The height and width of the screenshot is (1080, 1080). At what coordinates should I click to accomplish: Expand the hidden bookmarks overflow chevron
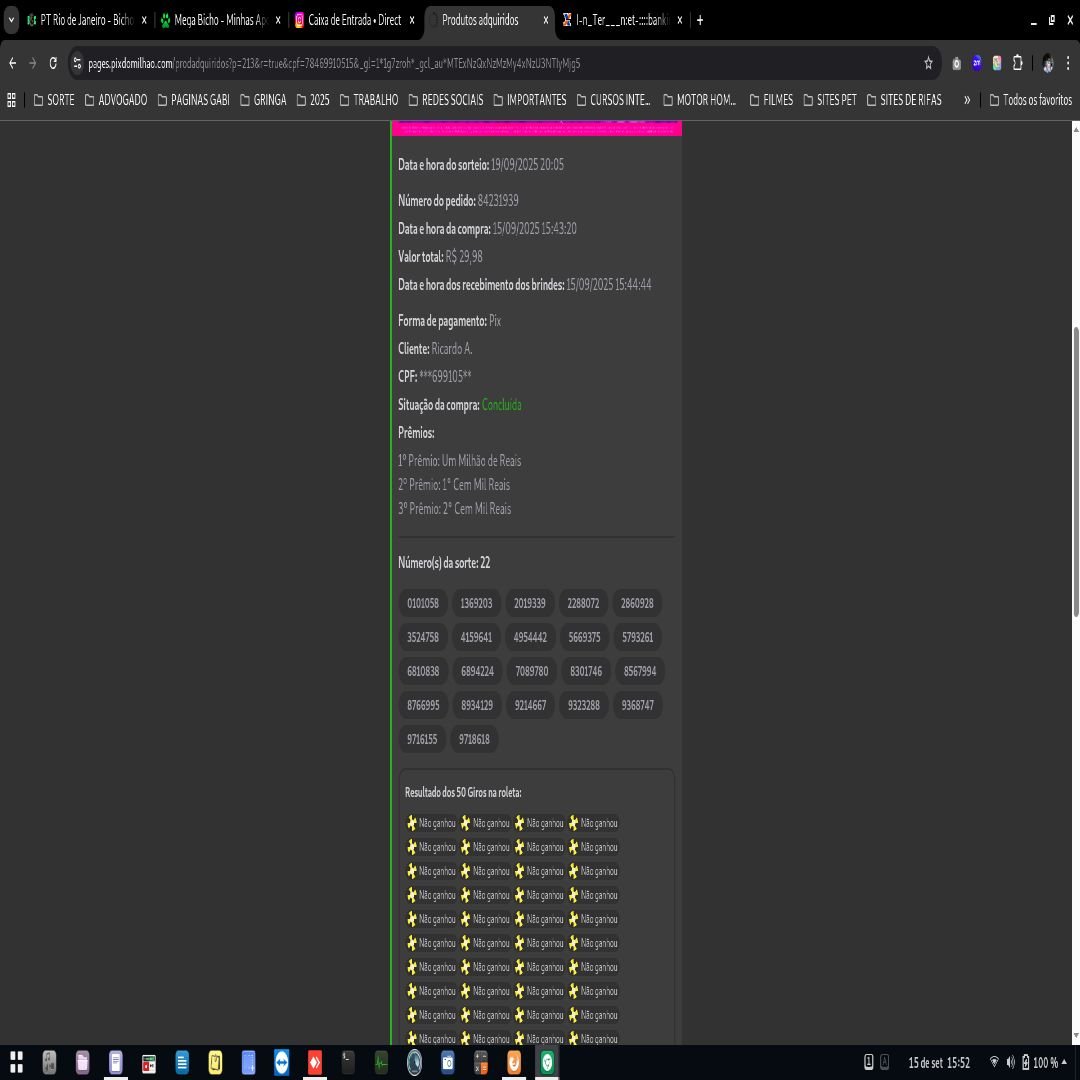tap(966, 100)
